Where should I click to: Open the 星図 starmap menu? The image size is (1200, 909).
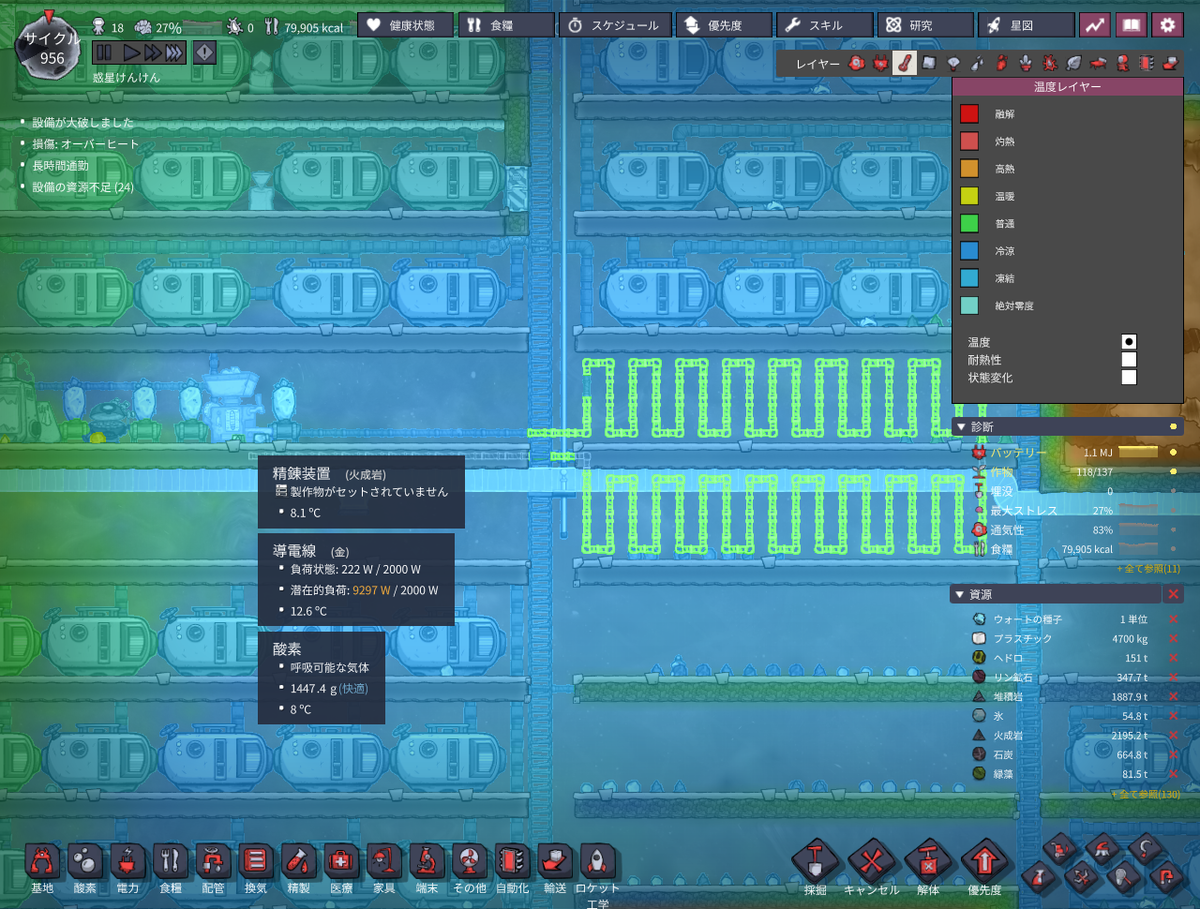1026,25
